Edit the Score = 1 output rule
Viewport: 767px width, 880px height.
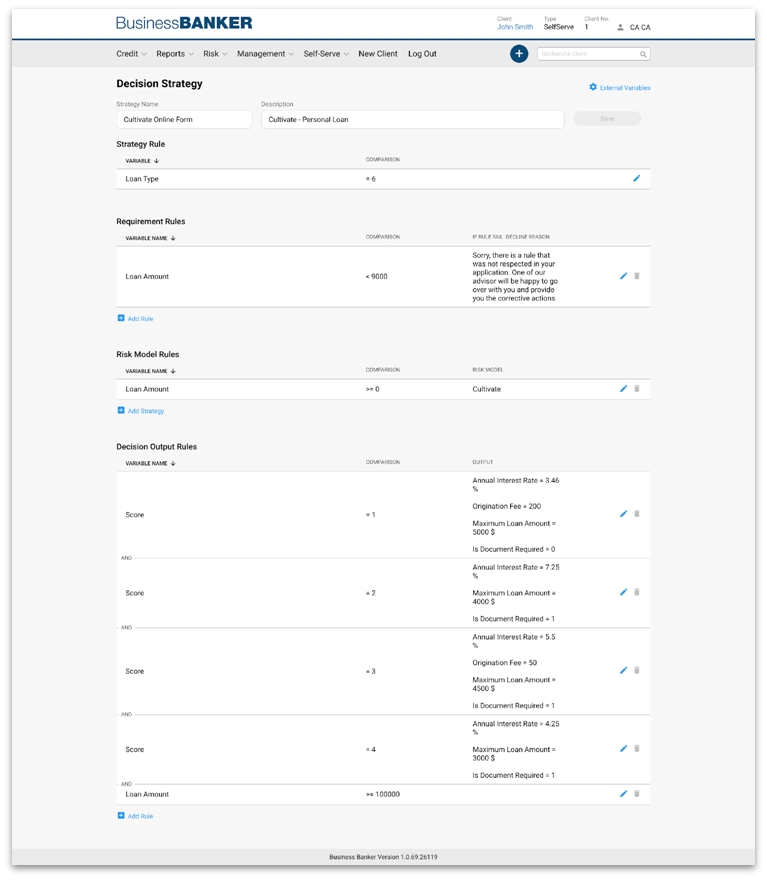(623, 514)
